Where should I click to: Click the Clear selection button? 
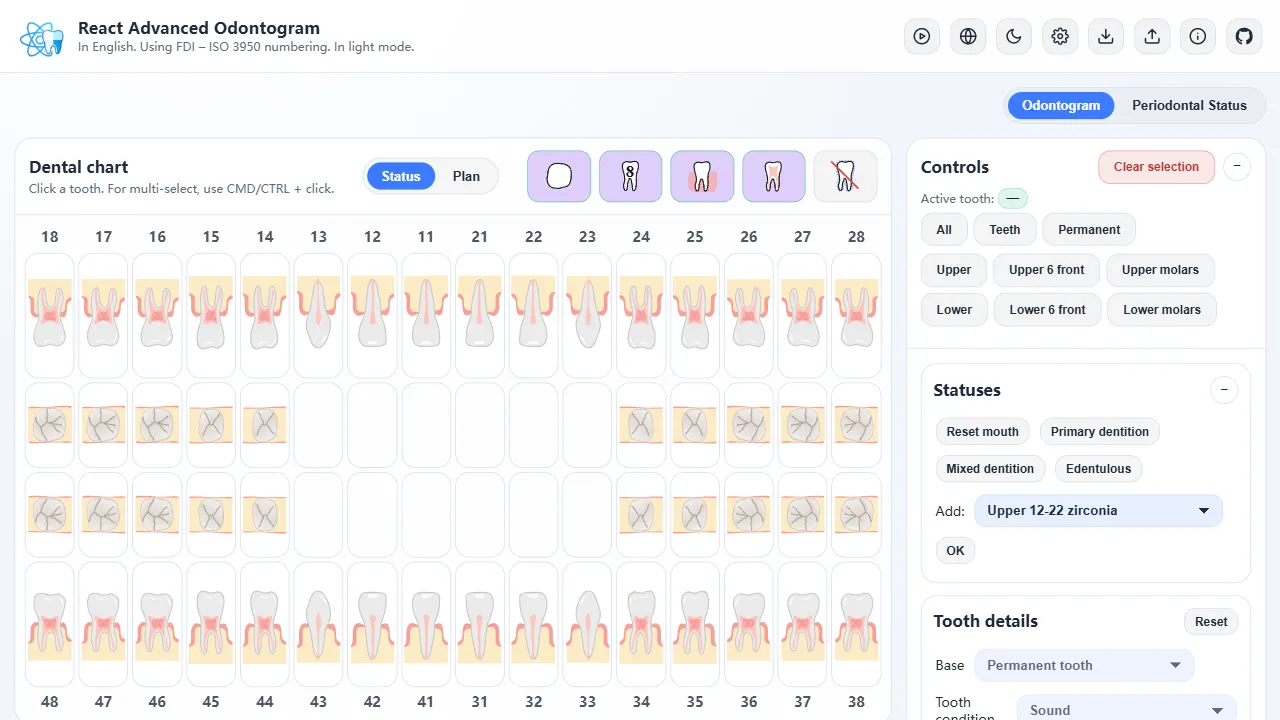pos(1156,167)
